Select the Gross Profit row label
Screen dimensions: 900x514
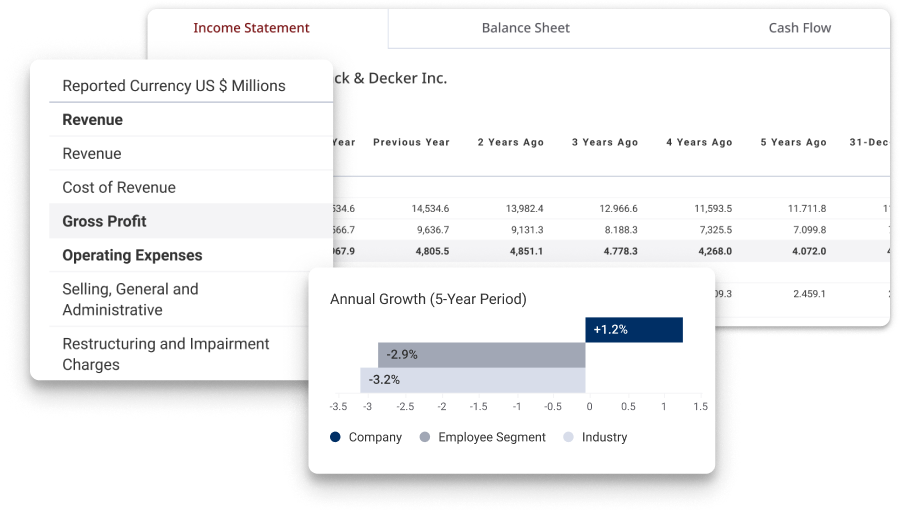[x=104, y=221]
